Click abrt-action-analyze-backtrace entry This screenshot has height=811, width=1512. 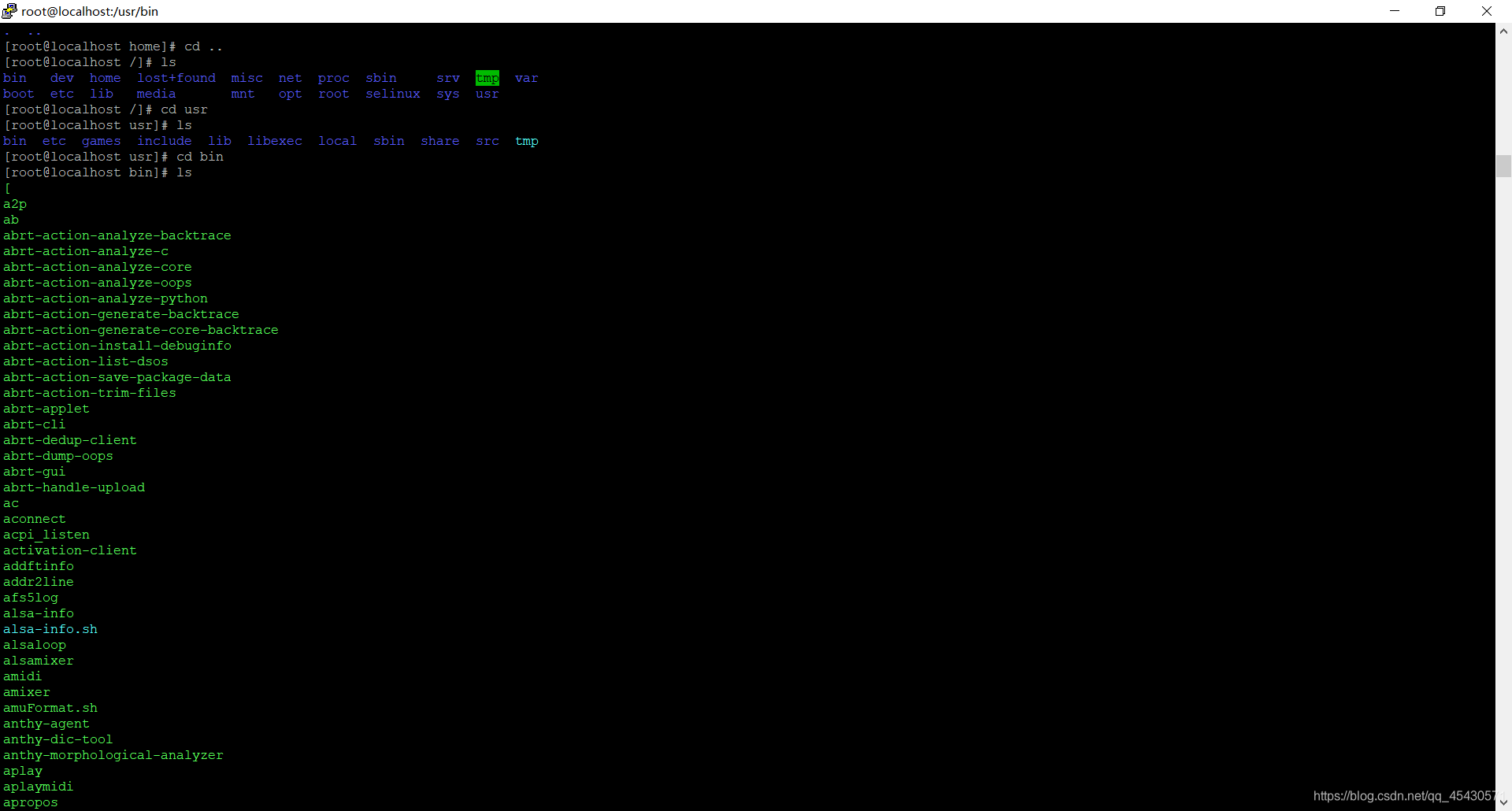117,235
